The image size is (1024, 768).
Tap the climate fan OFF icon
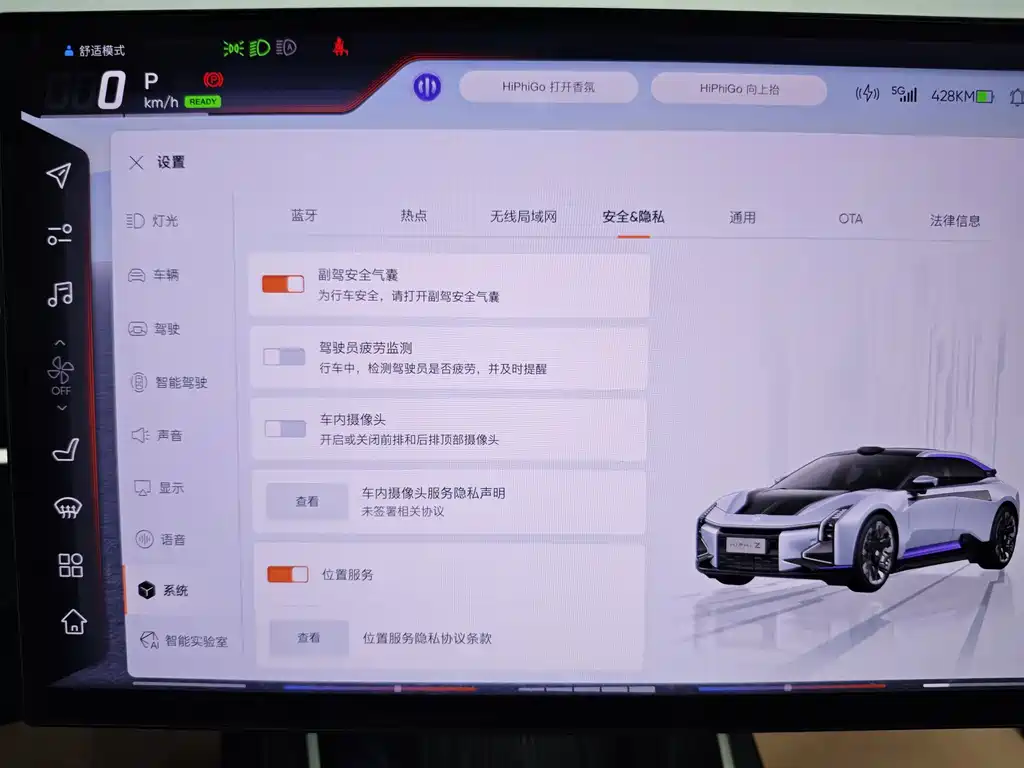click(x=61, y=376)
